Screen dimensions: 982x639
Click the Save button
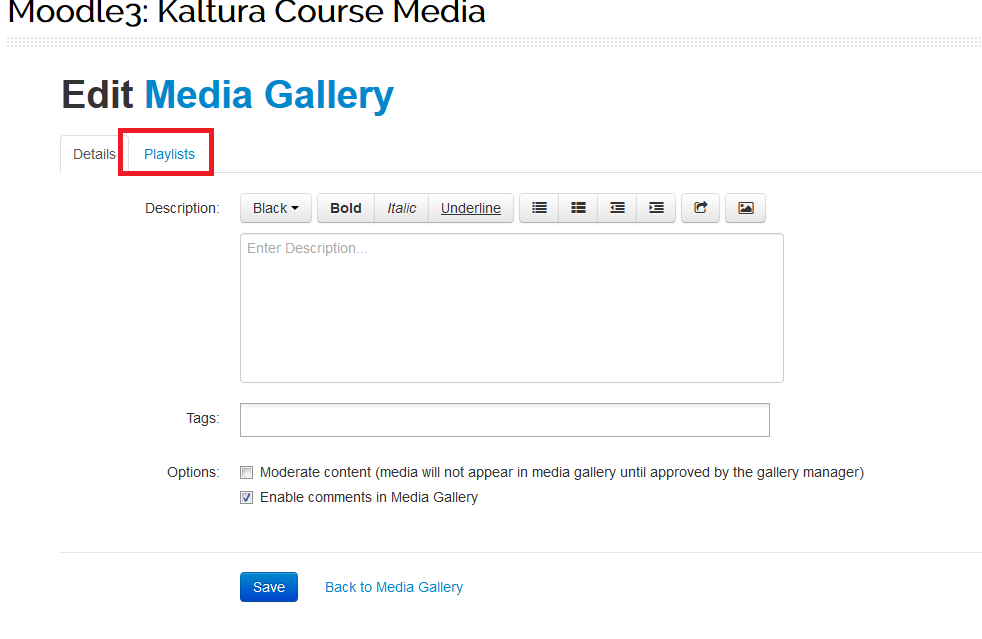(269, 587)
